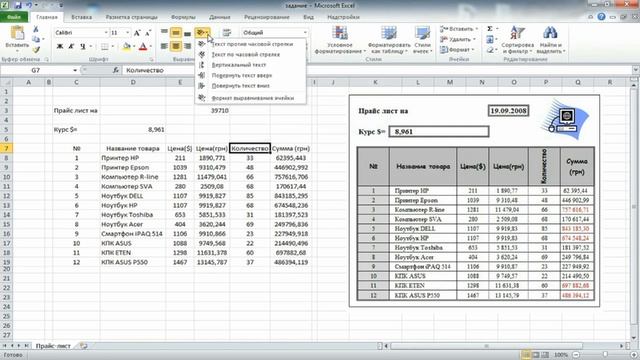
Task: Open the number format dropdown Общий
Action: point(304,33)
